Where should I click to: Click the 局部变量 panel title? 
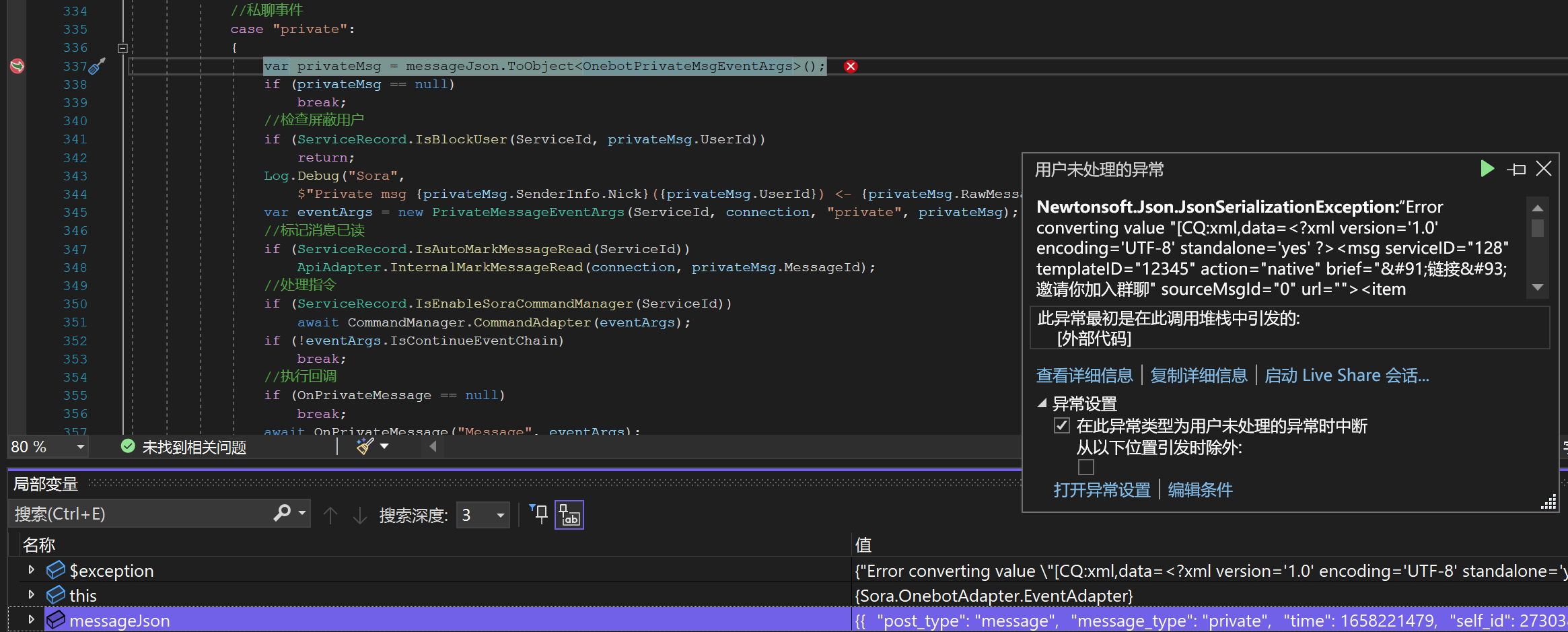[x=46, y=484]
